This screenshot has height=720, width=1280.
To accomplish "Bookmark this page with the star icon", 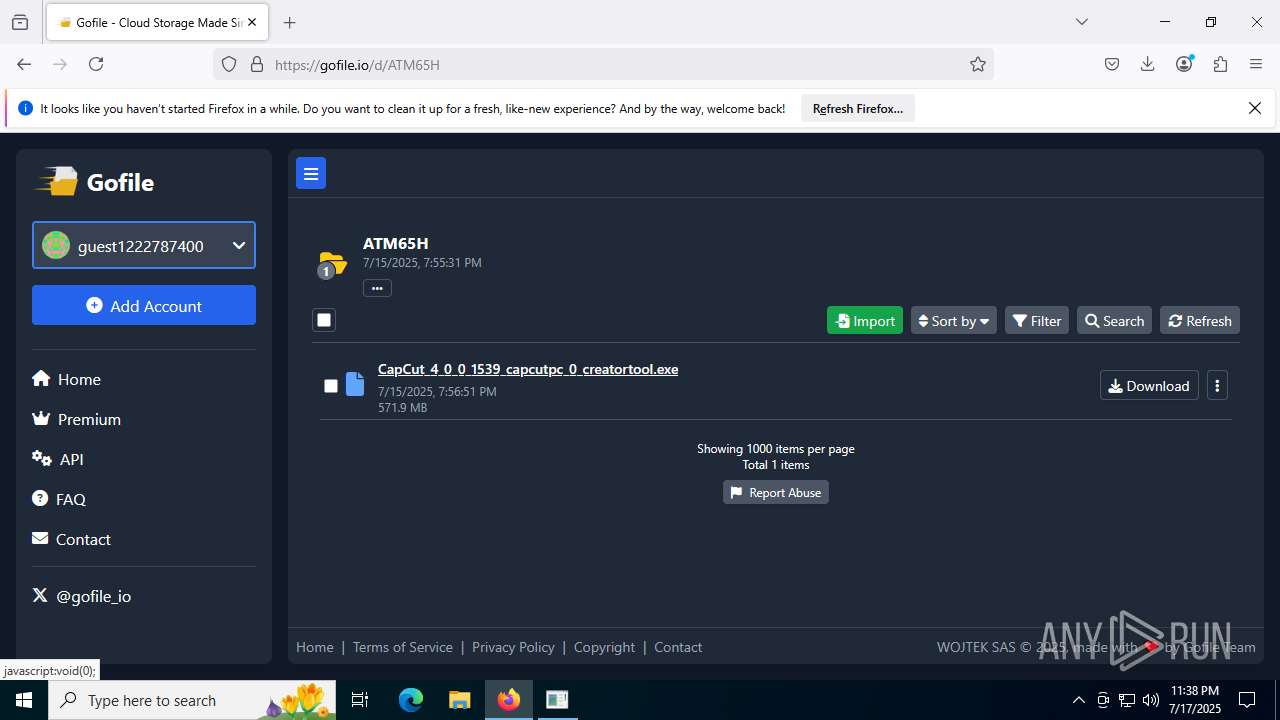I will click(x=978, y=64).
